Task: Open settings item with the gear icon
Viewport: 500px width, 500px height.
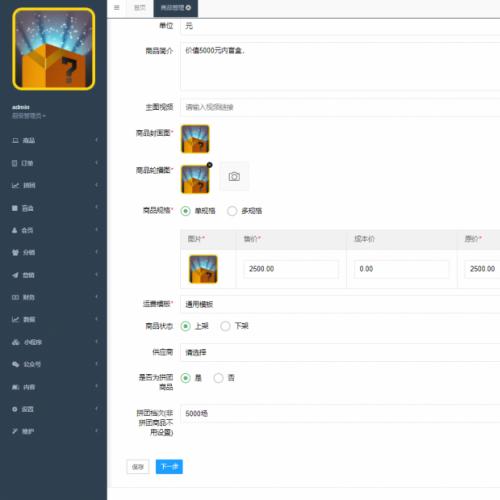Action: 53,409
